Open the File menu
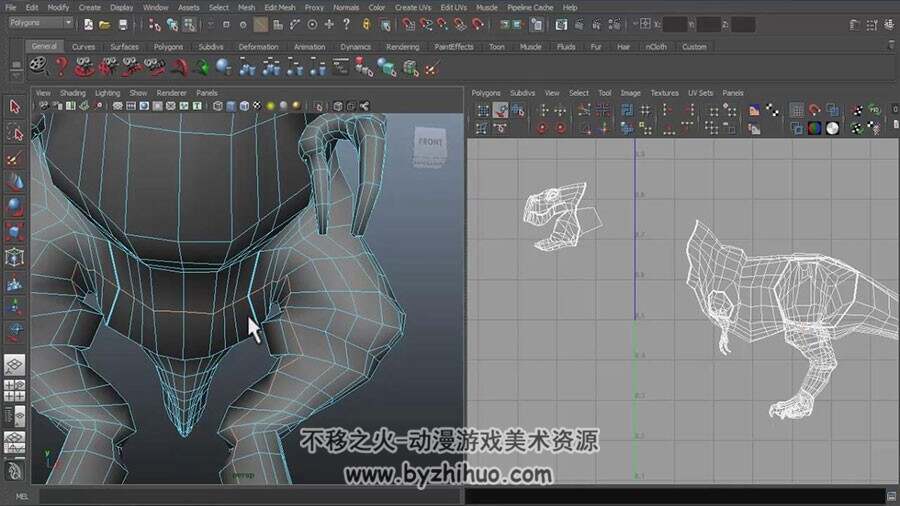 point(11,7)
